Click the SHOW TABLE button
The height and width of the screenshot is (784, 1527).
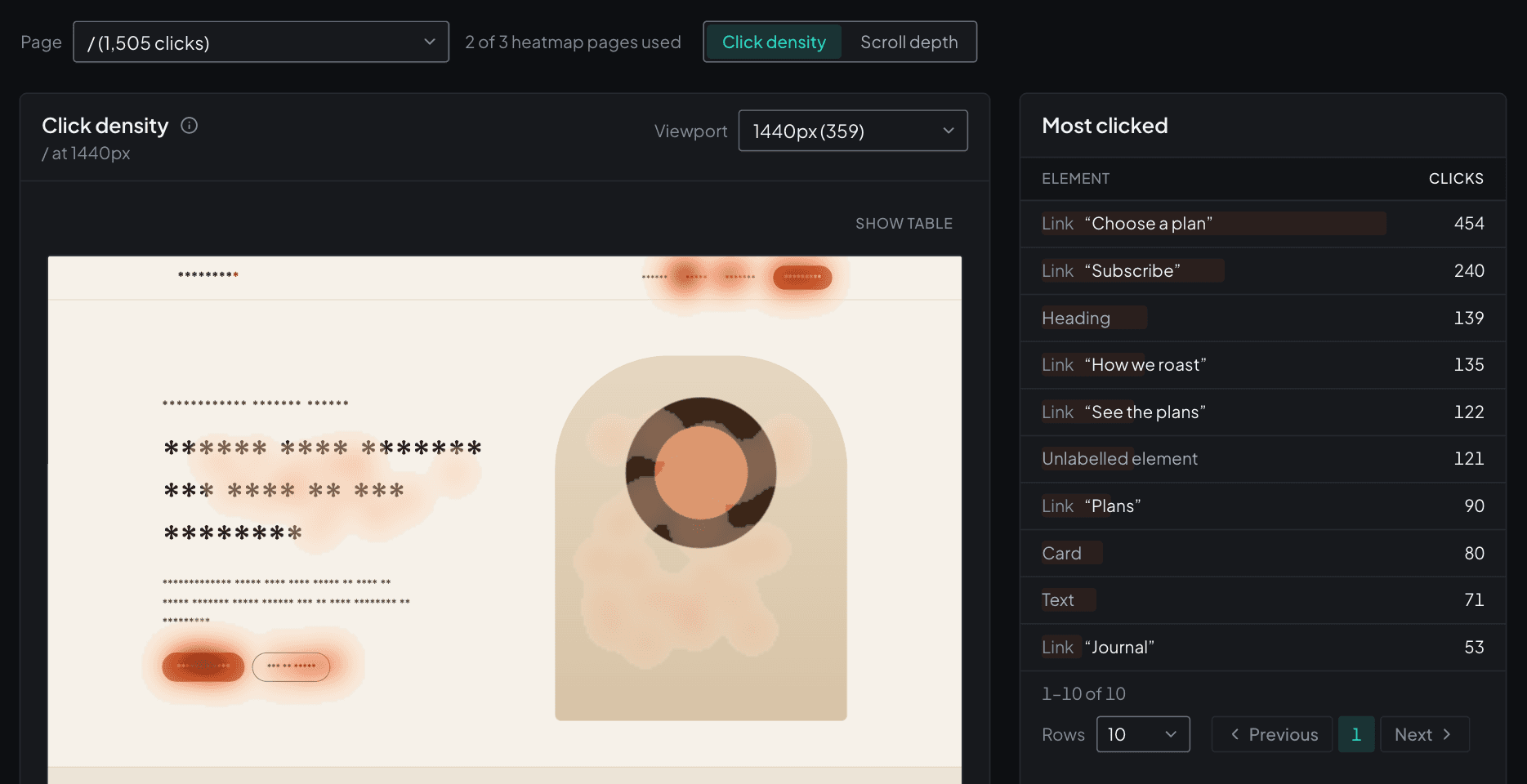904,224
